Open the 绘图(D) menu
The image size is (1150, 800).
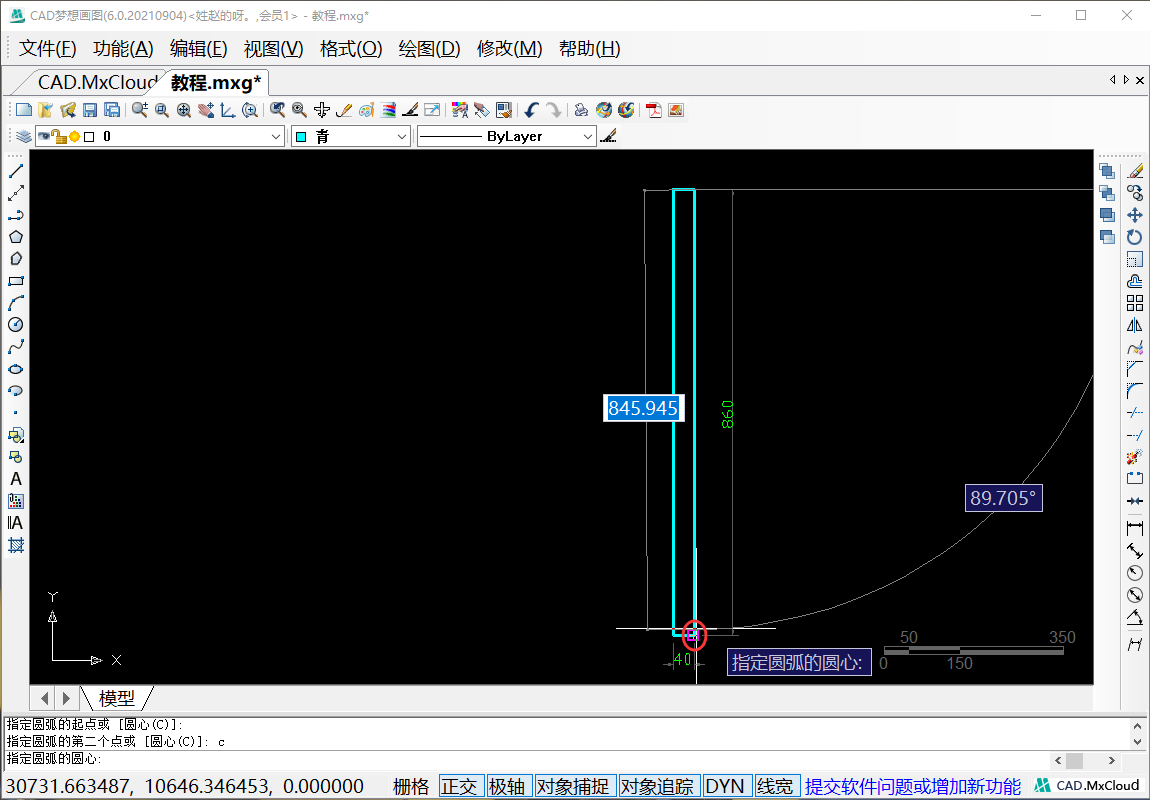430,48
